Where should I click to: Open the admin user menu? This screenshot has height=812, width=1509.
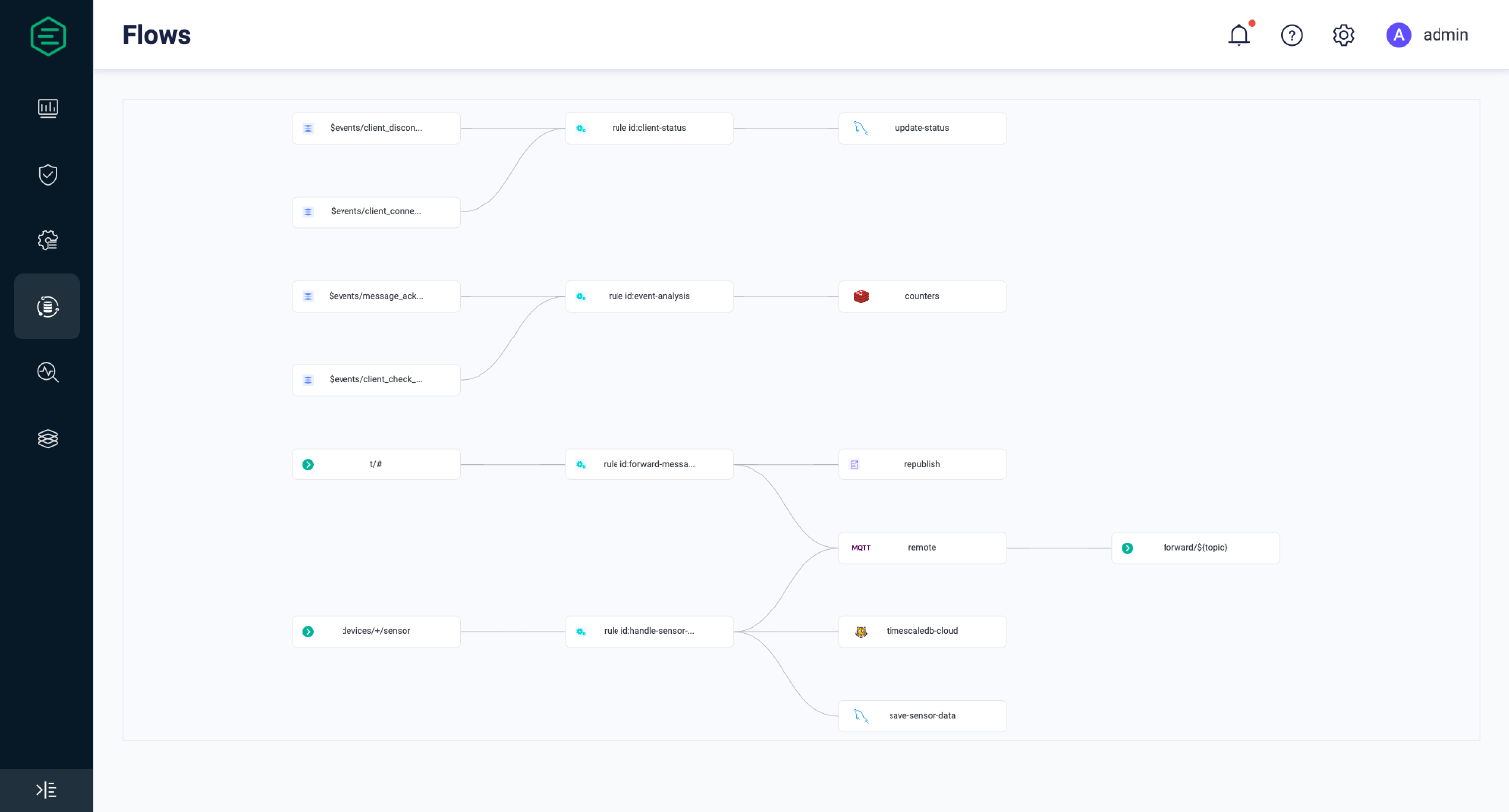(x=1428, y=35)
